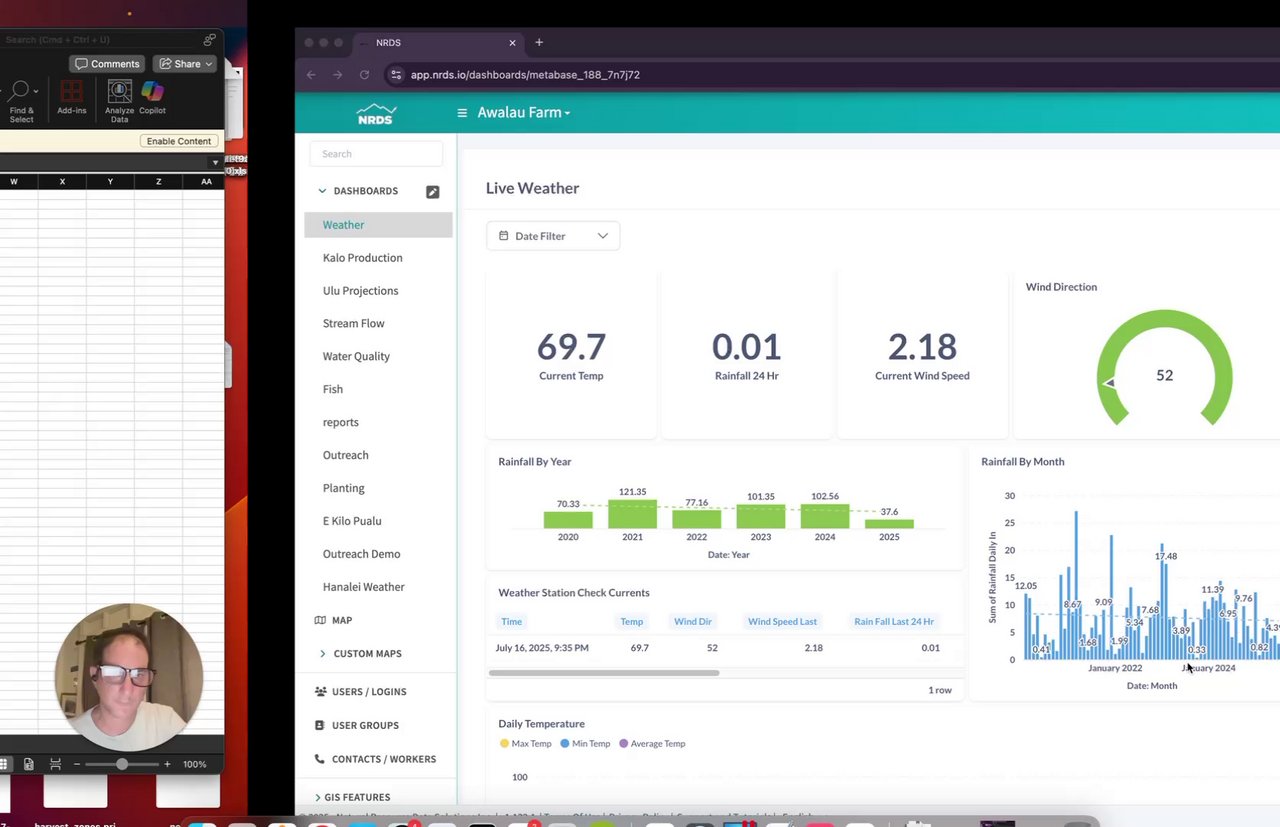Click the dashboards edit pencil icon
1280x827 pixels.
tap(432, 191)
